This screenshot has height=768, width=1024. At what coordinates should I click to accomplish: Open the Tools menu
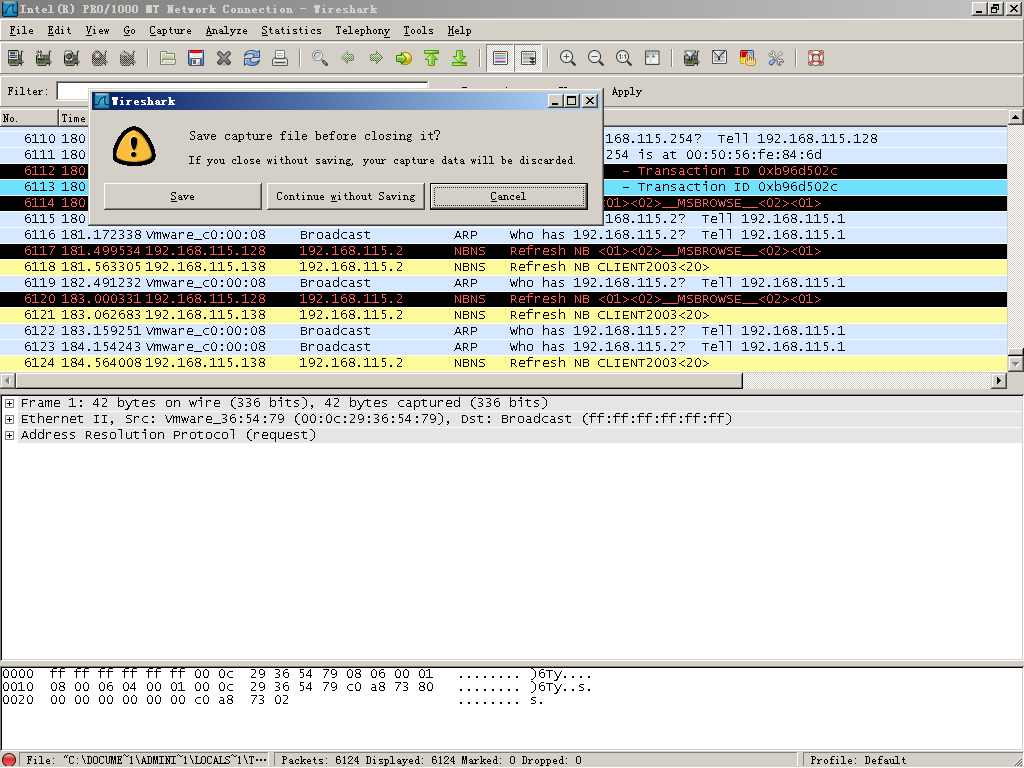[x=419, y=31]
